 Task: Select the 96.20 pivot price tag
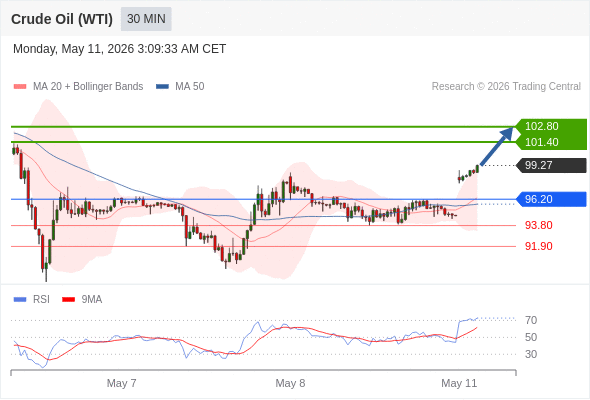(x=552, y=199)
